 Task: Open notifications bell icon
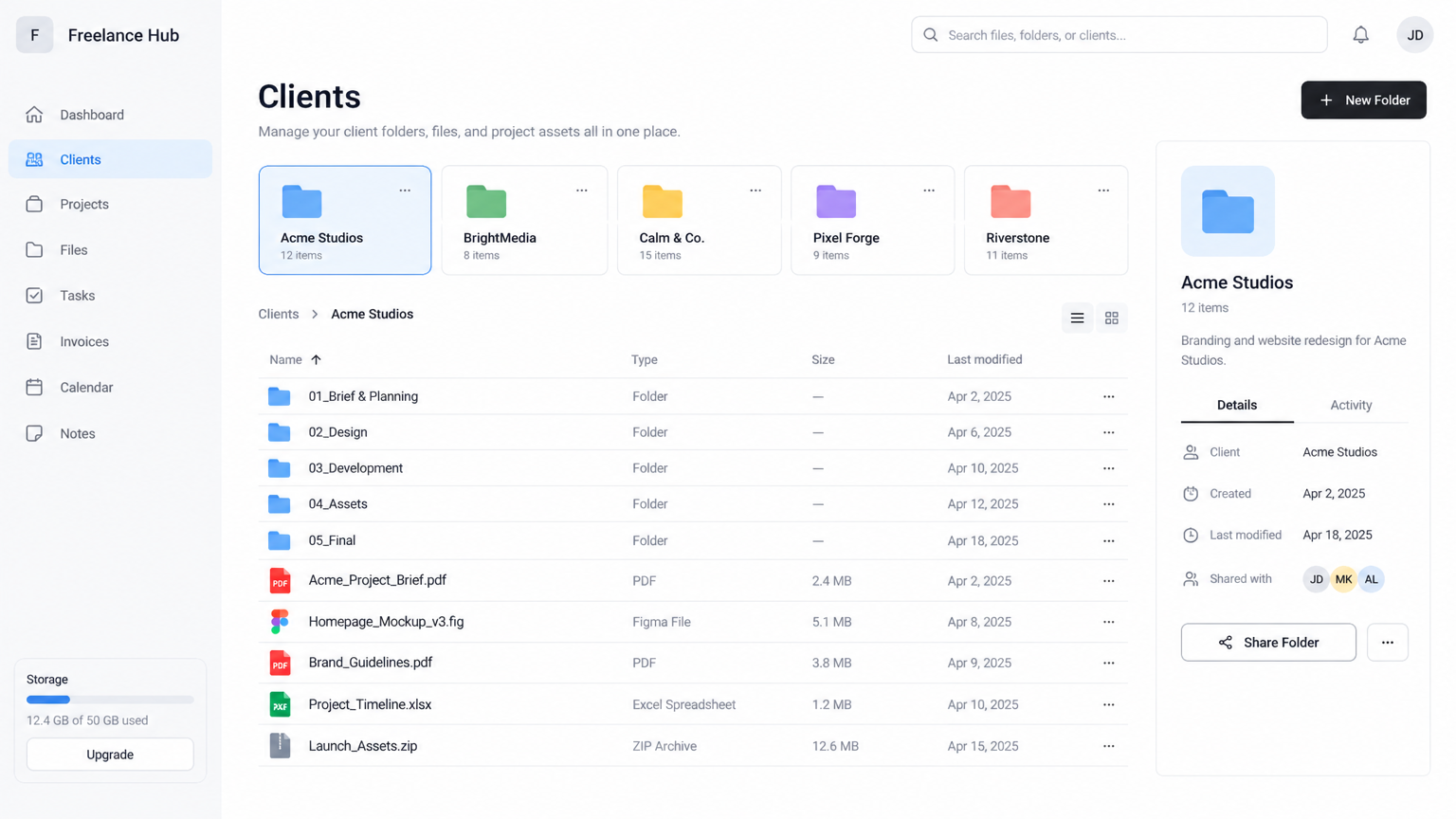(x=1360, y=35)
